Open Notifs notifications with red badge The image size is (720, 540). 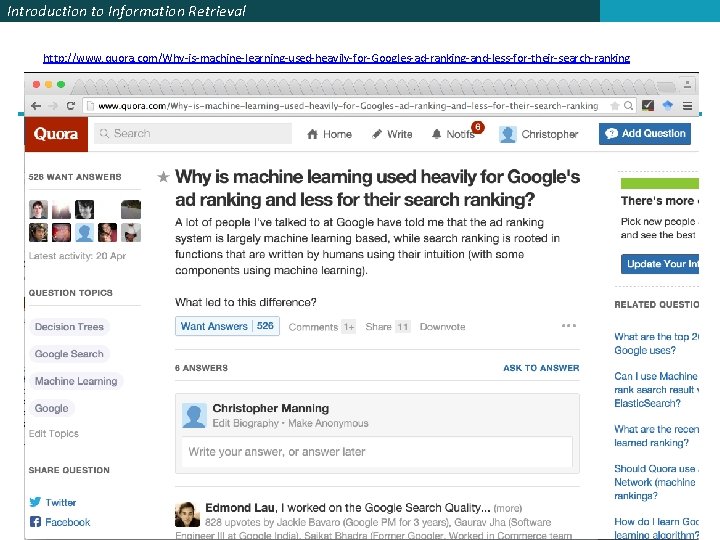click(456, 133)
